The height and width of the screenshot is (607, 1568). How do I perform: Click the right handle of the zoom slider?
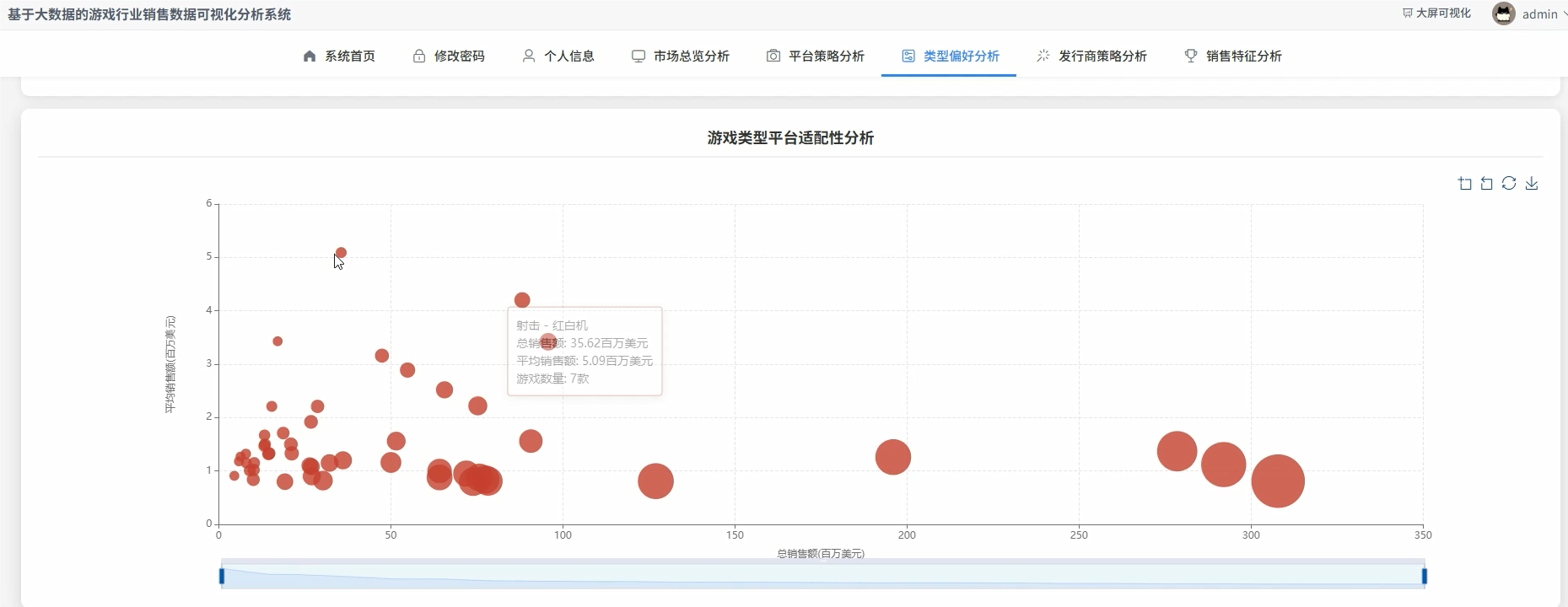(1425, 576)
